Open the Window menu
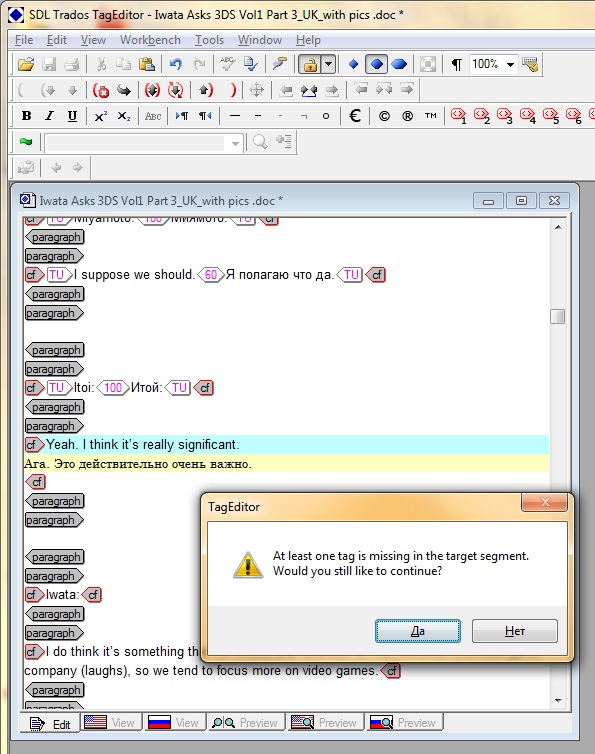Image resolution: width=595 pixels, height=754 pixels. (260, 40)
